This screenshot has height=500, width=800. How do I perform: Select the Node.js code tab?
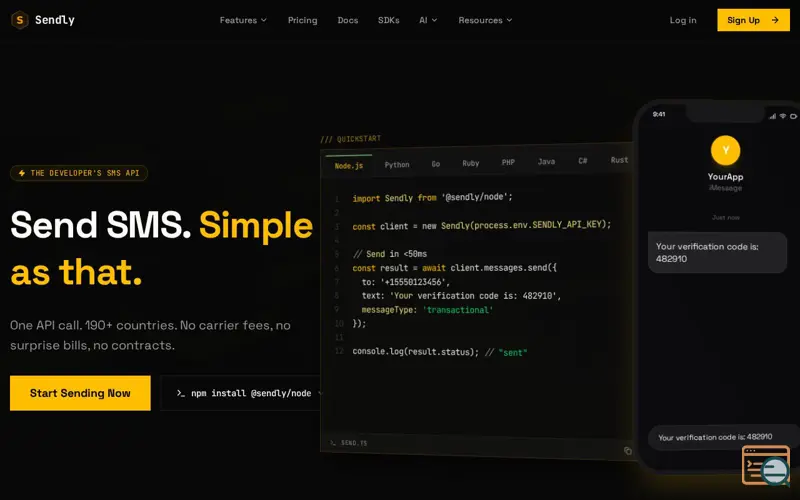[349, 166]
